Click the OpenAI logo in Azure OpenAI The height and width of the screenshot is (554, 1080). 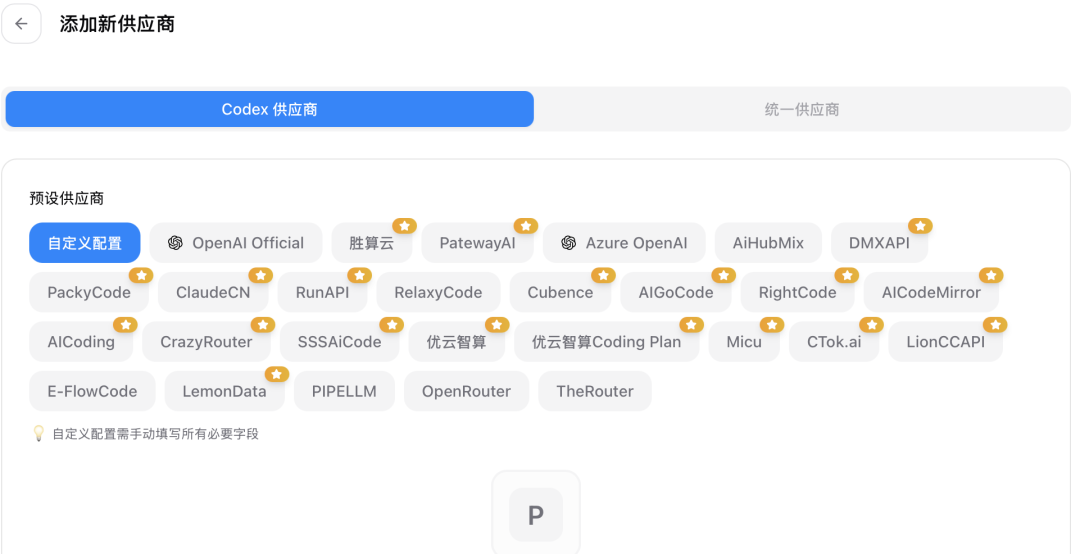tap(568, 243)
